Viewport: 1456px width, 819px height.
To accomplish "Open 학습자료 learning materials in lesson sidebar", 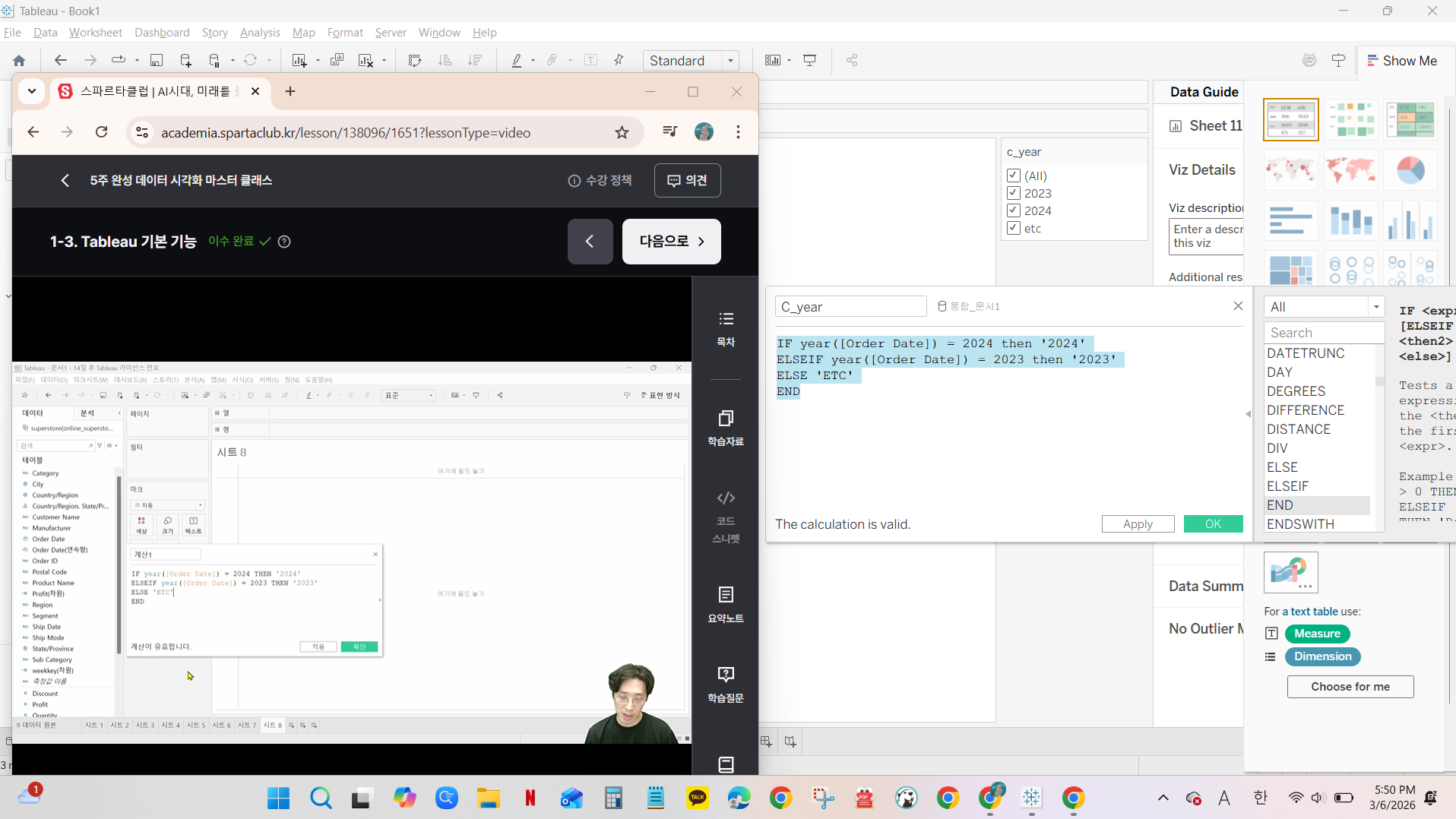I will pos(726,428).
